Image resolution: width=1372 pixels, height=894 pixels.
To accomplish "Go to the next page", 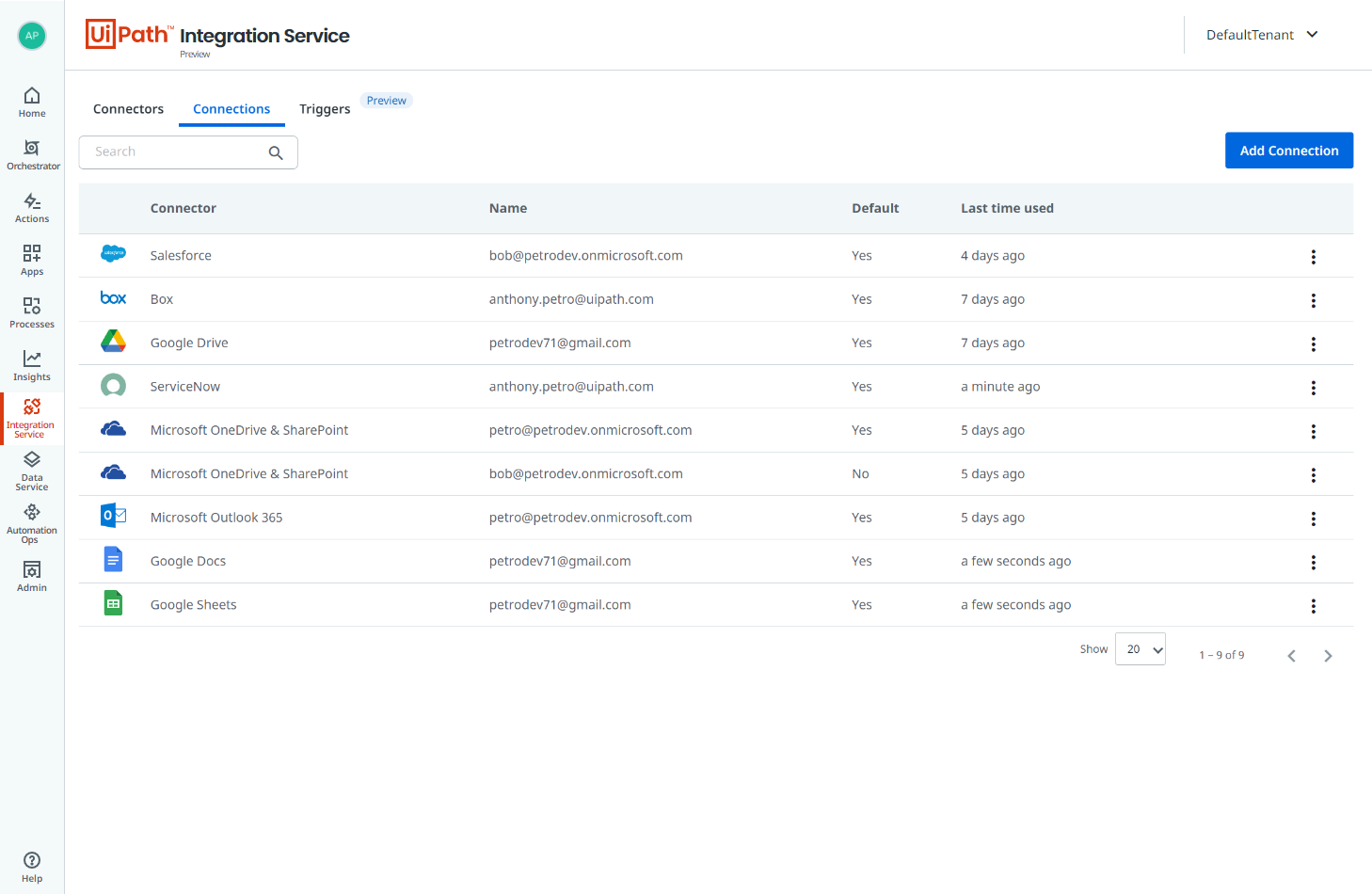I will (x=1328, y=656).
